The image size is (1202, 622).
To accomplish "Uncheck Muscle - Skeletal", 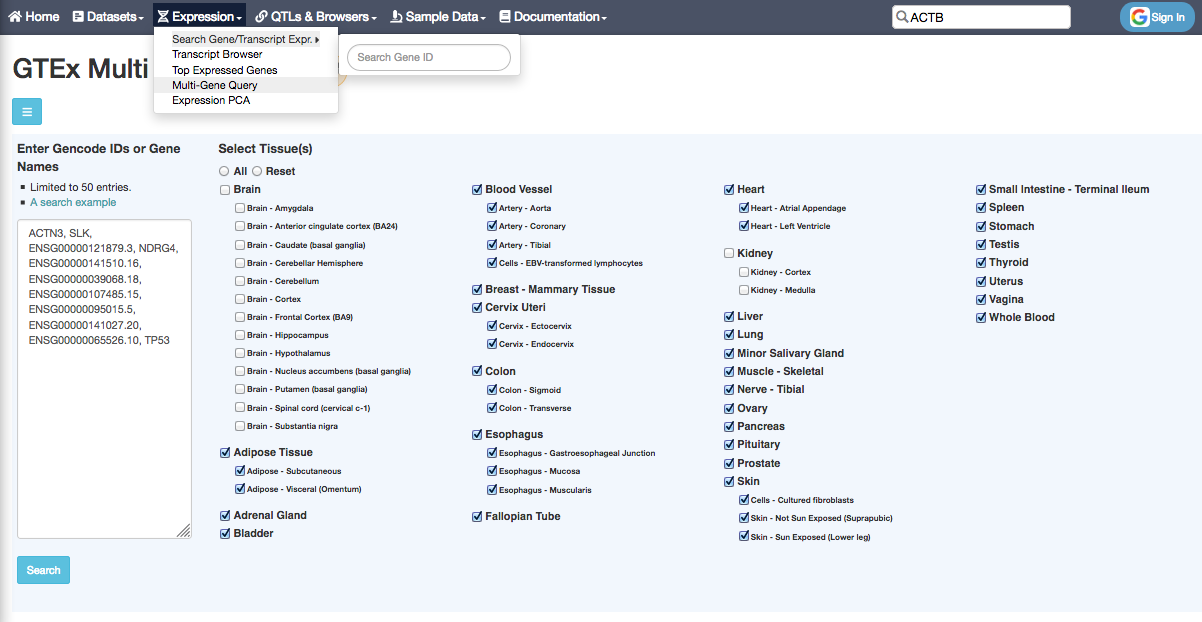I will coord(729,371).
